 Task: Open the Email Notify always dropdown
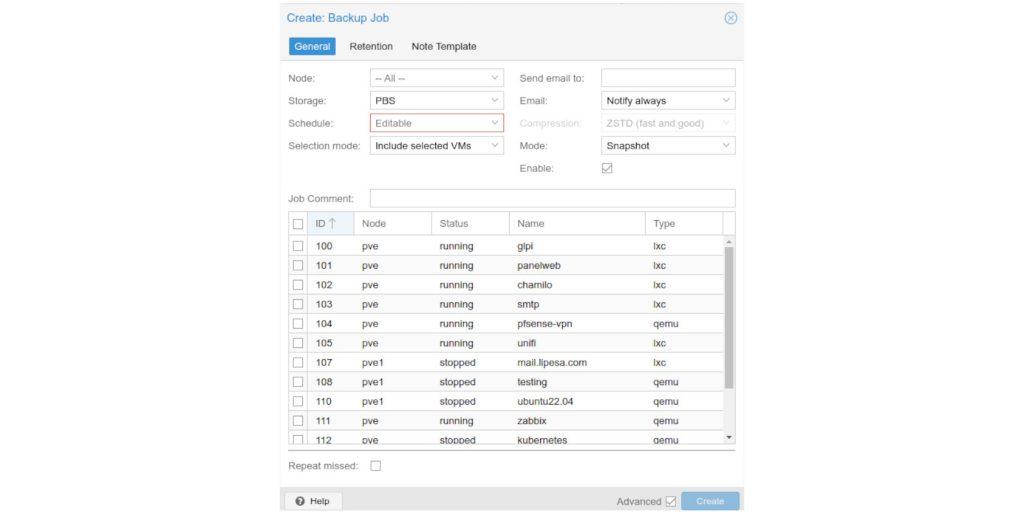point(667,101)
